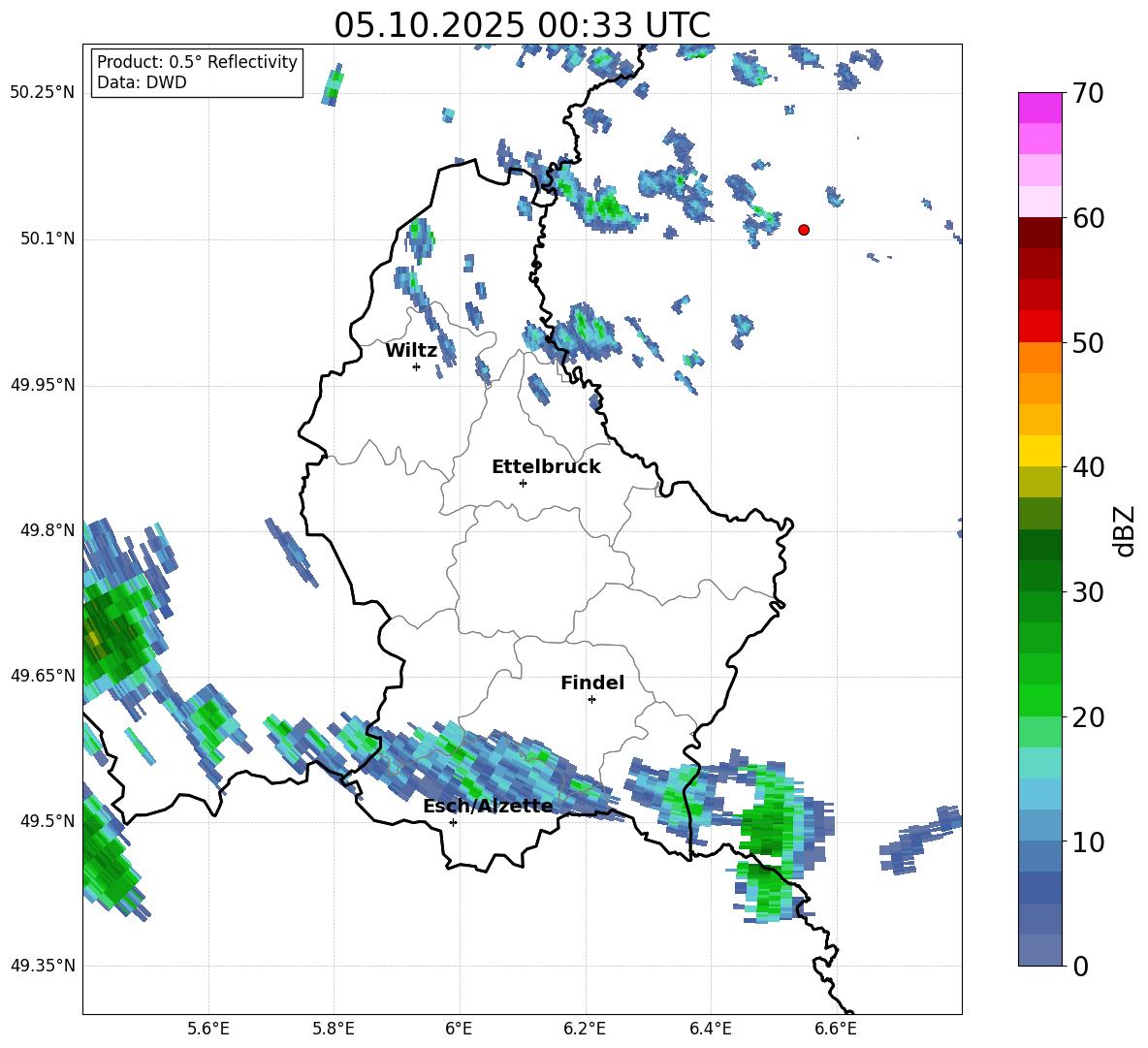This screenshot has height=1048, width=1148.
Task: Click the colorbar tick label 70
Action: [1088, 94]
